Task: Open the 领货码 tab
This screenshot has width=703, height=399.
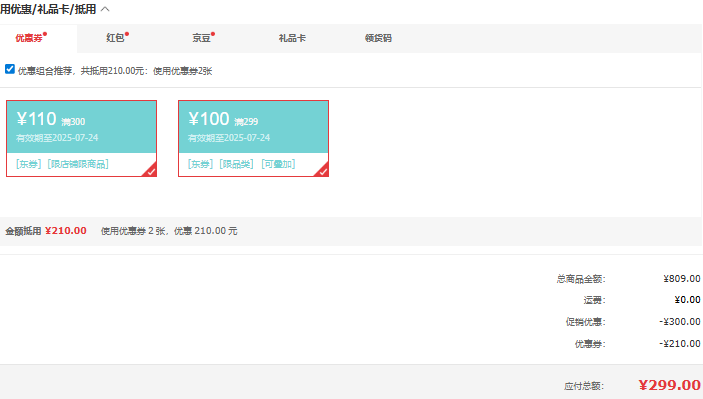Action: [378, 38]
